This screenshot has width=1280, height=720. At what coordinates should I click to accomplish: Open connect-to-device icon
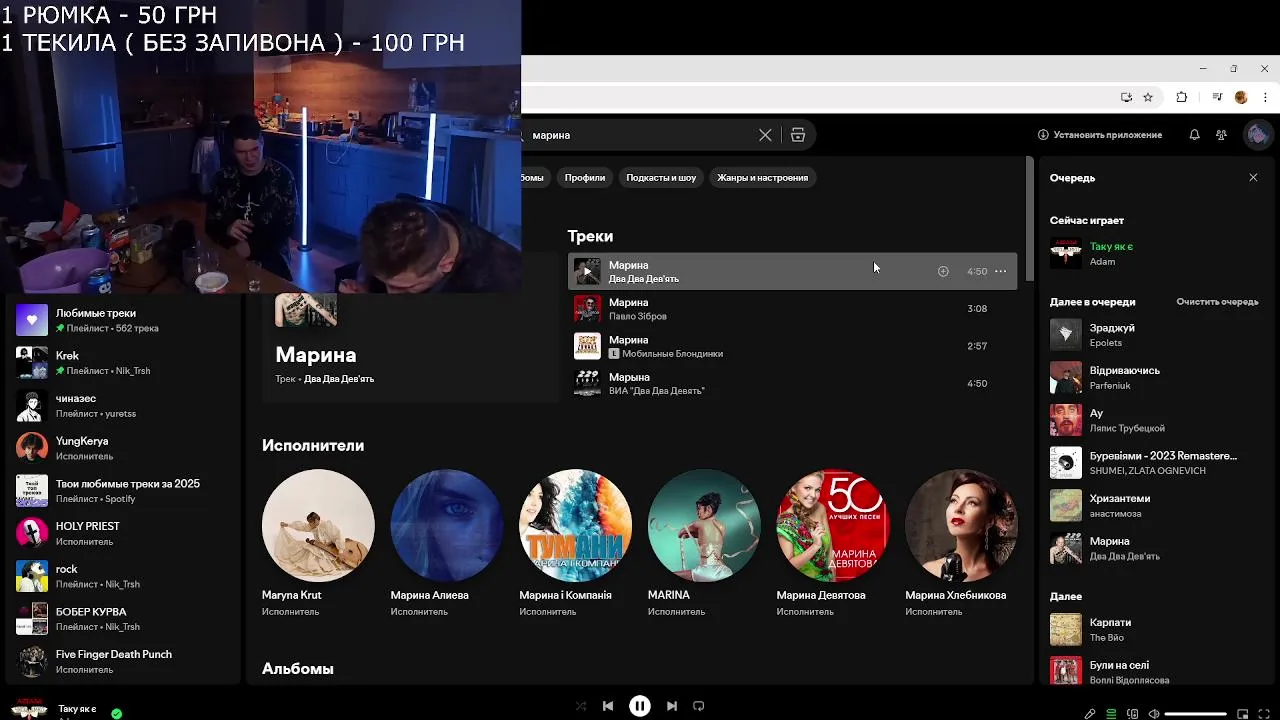click(1133, 714)
